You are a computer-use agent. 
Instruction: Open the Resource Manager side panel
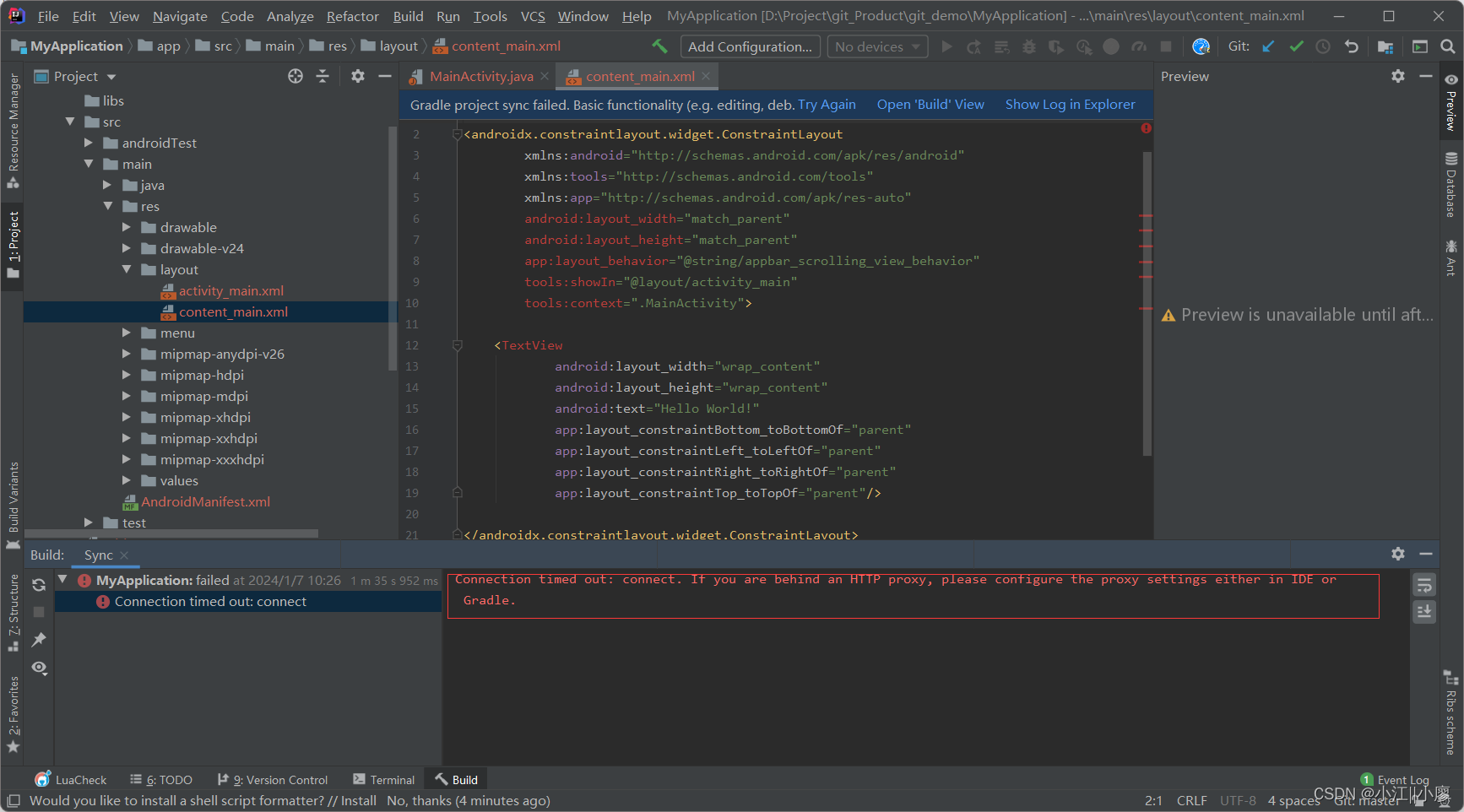[13, 131]
